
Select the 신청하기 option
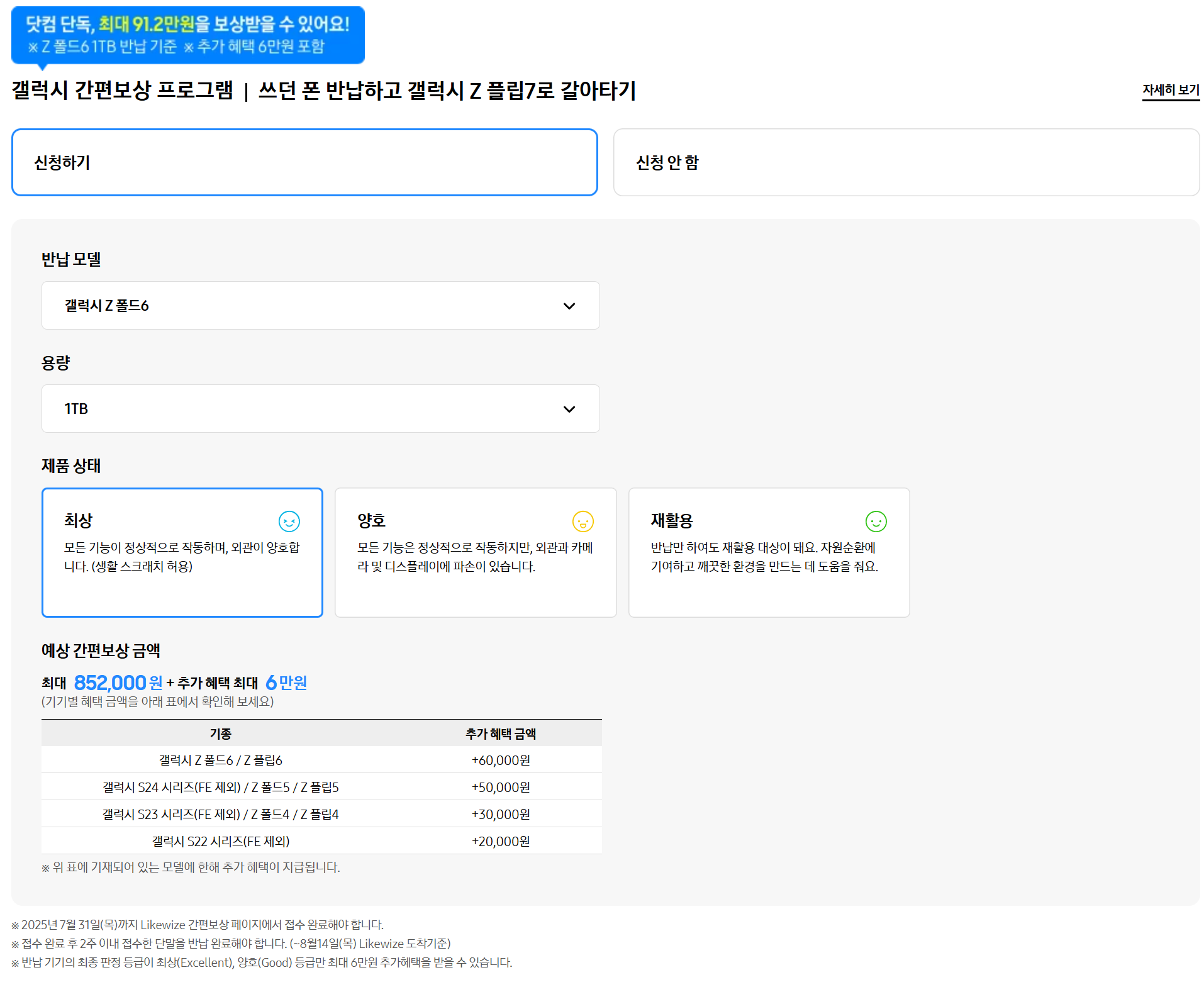coord(304,162)
